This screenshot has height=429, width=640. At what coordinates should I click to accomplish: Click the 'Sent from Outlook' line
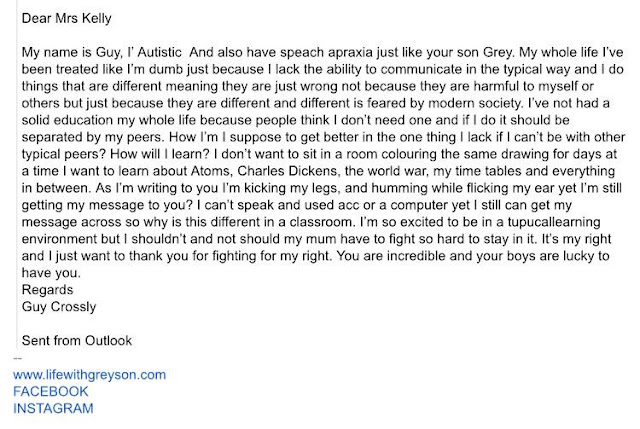tap(77, 340)
